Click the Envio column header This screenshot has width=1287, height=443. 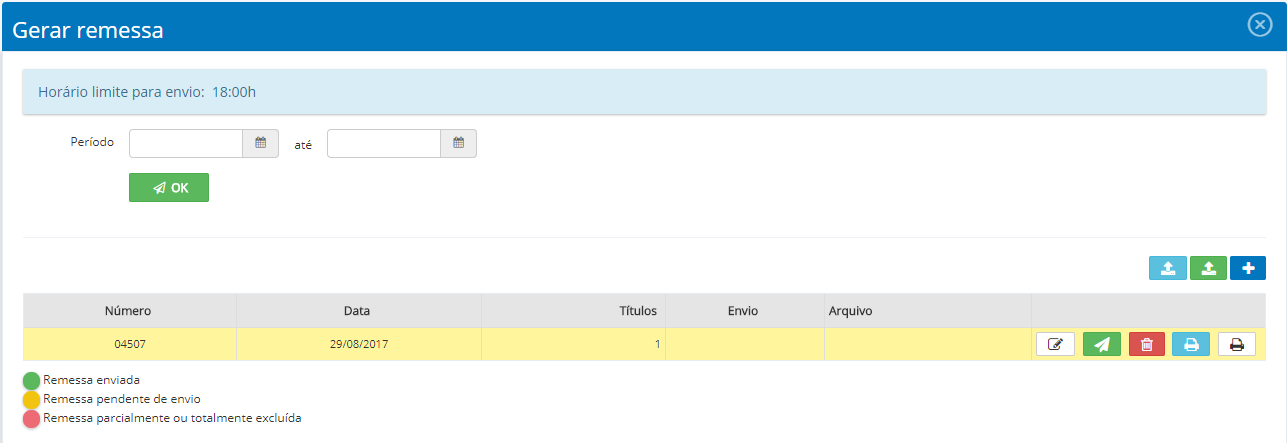[743, 311]
